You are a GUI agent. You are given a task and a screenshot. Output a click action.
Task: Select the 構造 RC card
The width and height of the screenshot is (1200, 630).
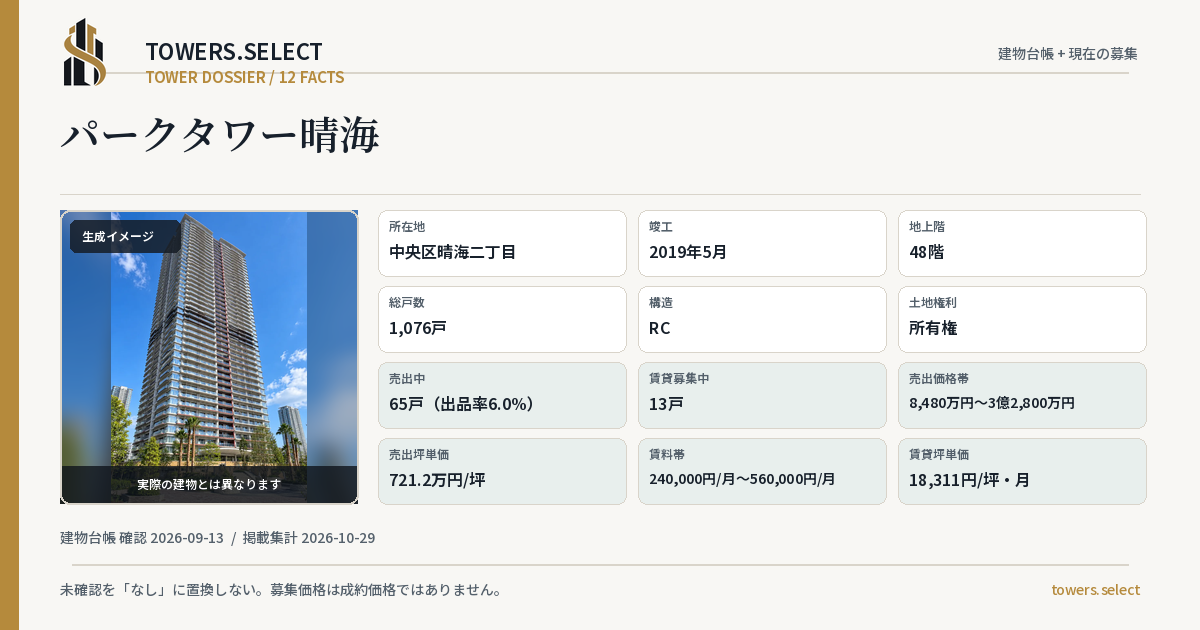(x=762, y=319)
